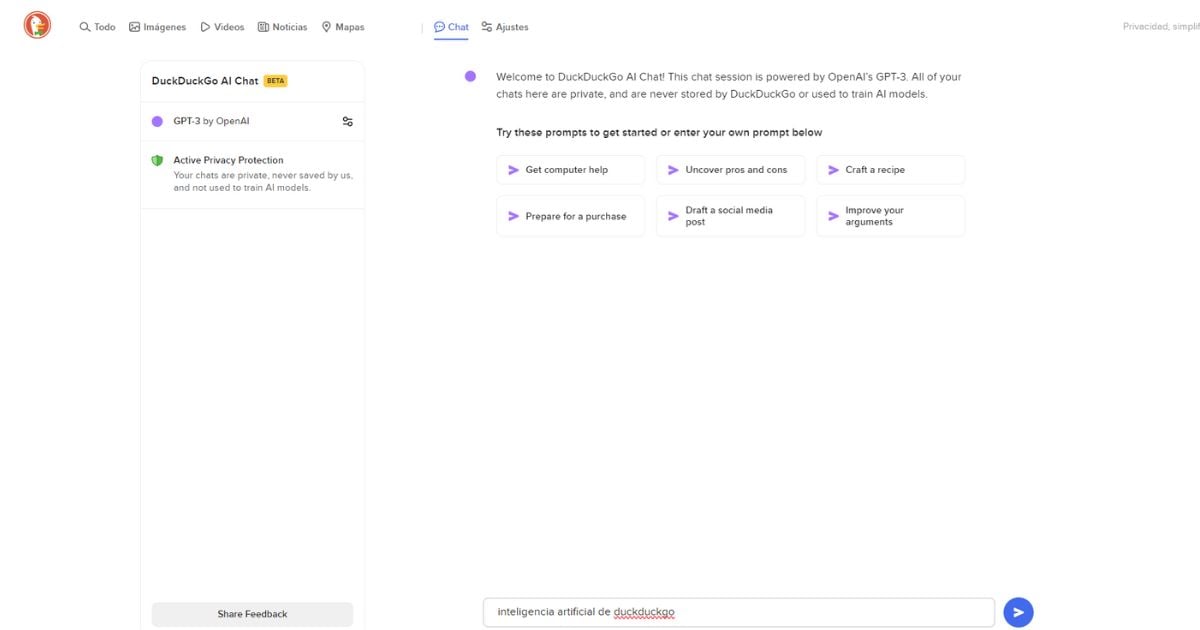The width and height of the screenshot is (1200, 630).
Task: Click the DuckDuckGo duck logo
Action: pyautogui.click(x=38, y=26)
